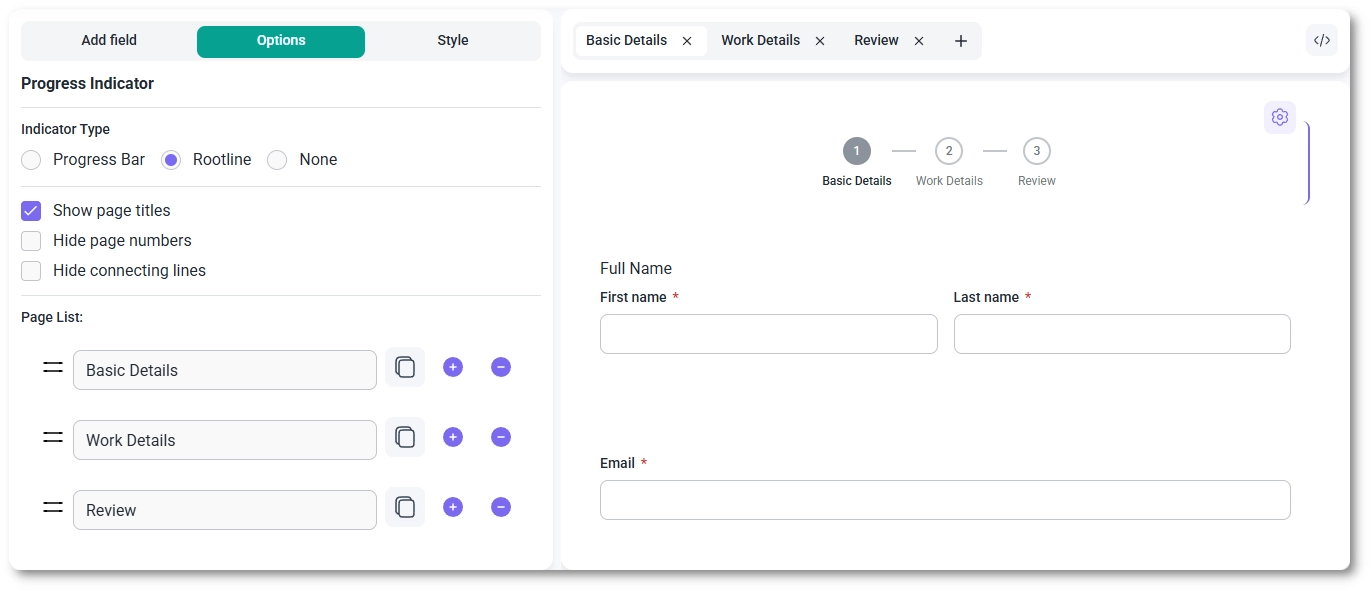Duplicate the Review page
1371x591 pixels.
[405, 507]
